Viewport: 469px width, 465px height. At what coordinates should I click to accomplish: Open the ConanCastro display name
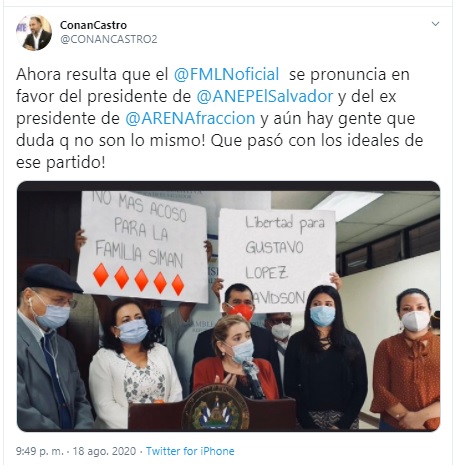click(x=93, y=25)
